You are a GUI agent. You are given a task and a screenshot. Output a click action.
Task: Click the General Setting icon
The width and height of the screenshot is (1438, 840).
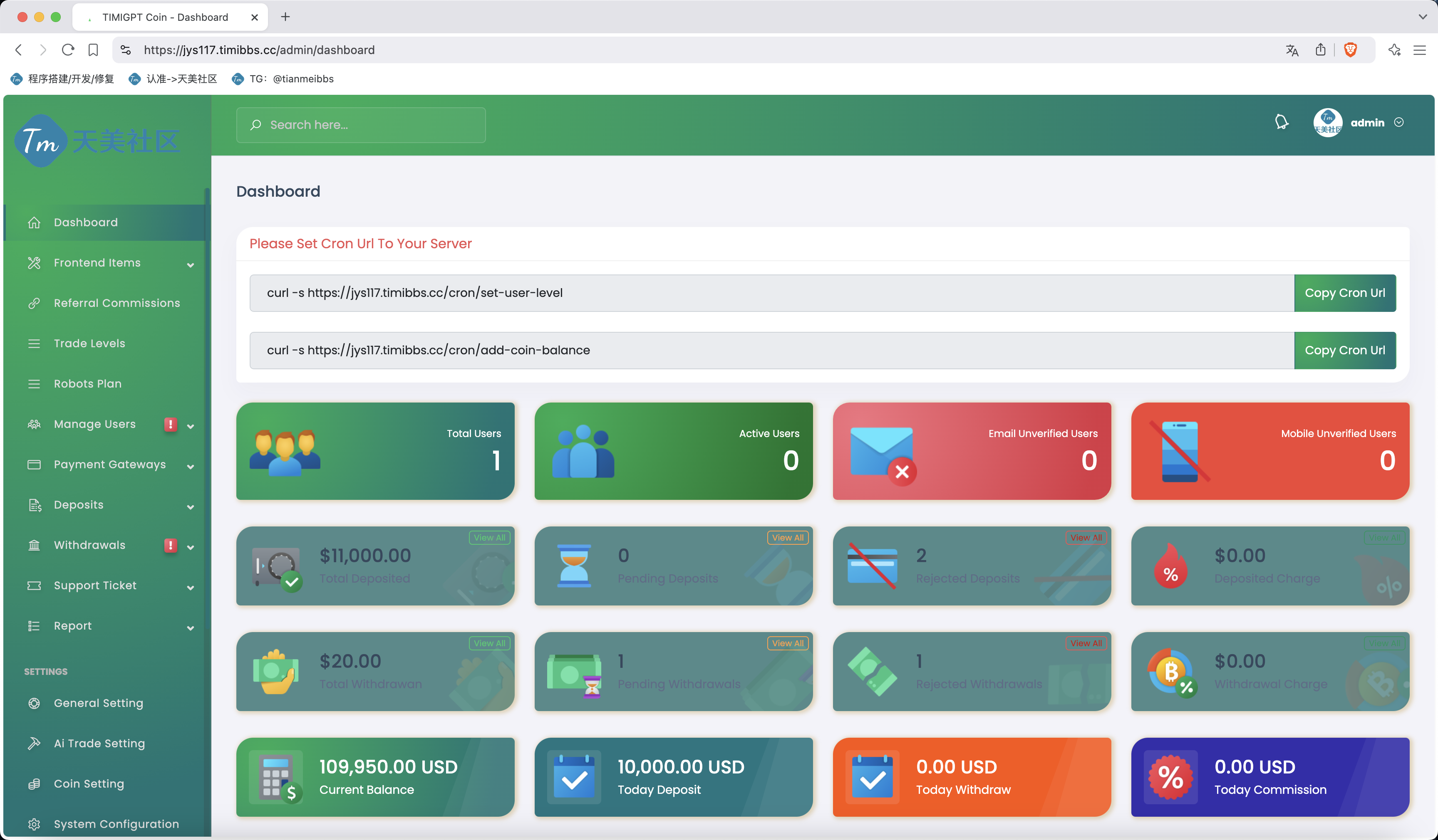(34, 703)
